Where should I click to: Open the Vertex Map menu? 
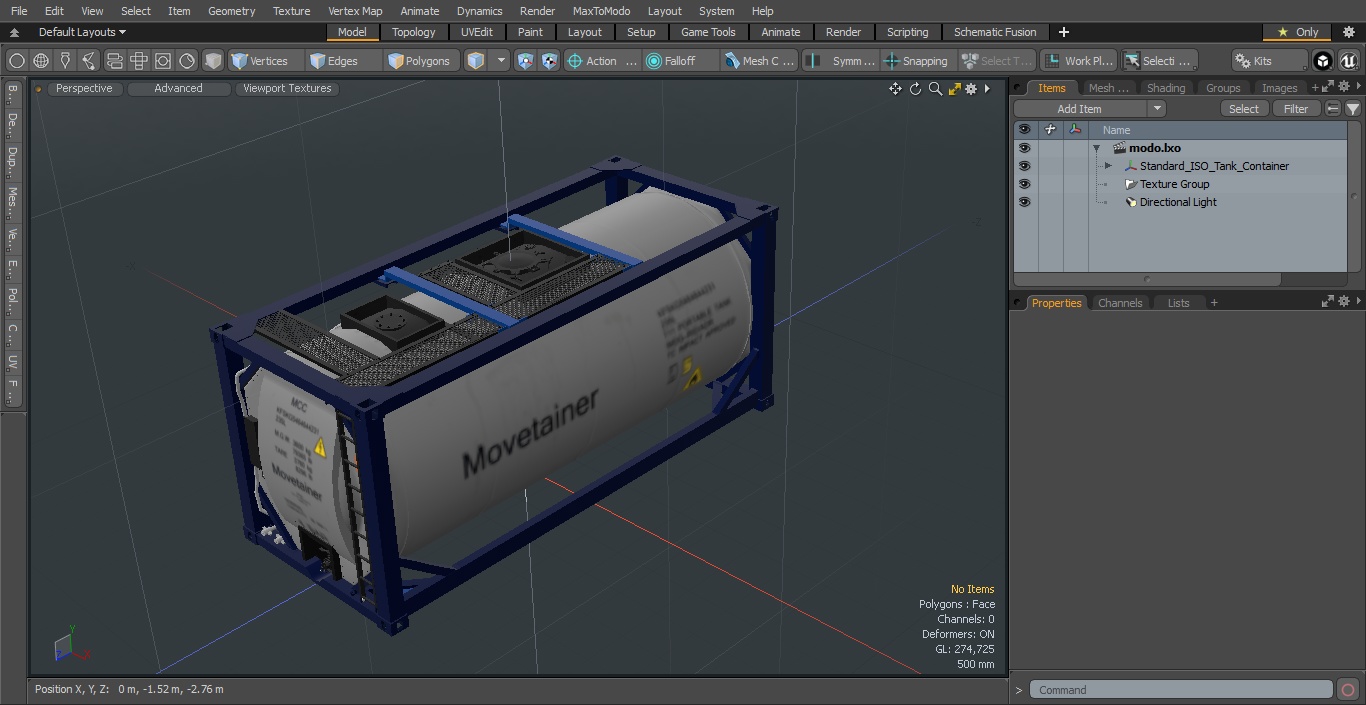(x=355, y=11)
